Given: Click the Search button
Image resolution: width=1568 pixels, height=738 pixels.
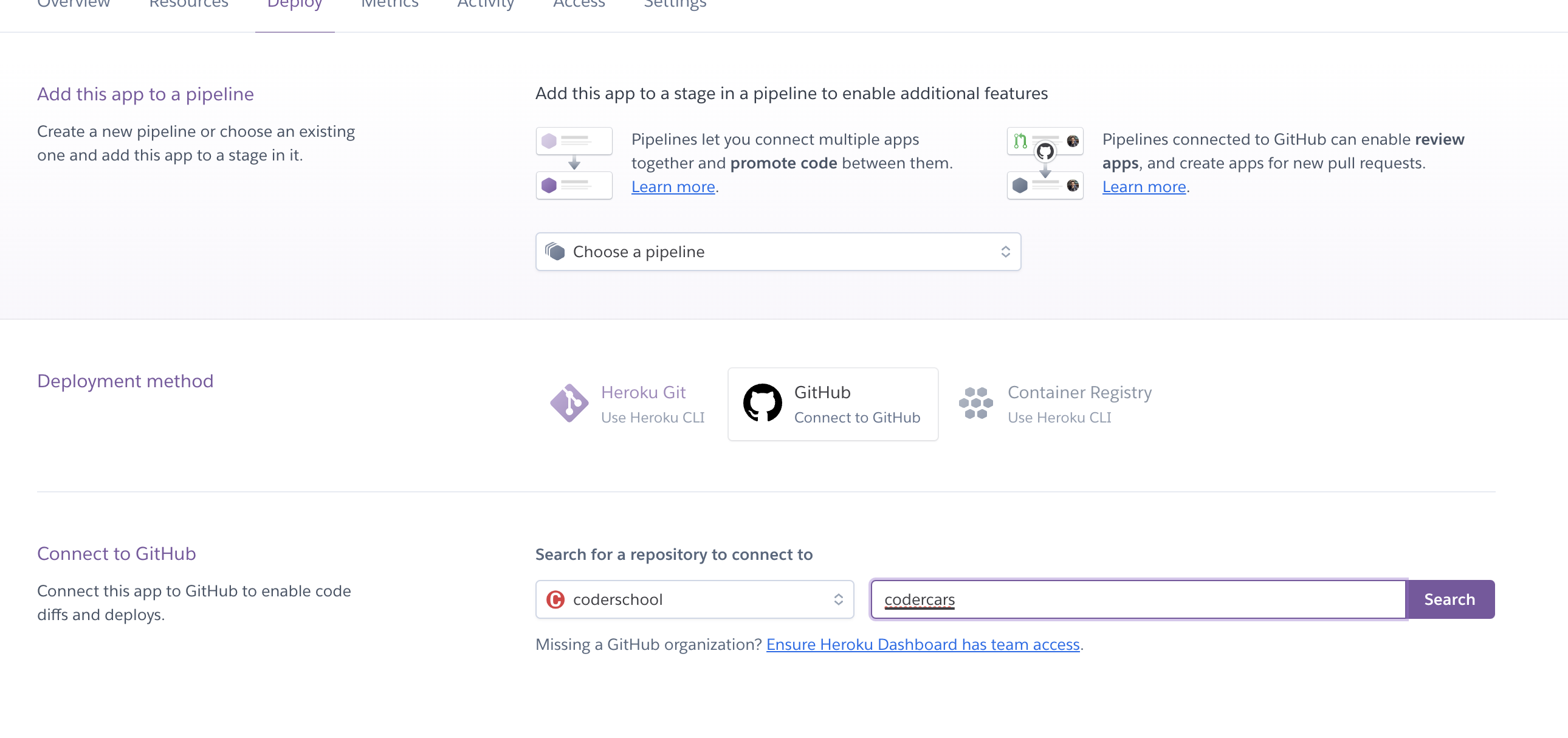Looking at the screenshot, I should pyautogui.click(x=1449, y=599).
